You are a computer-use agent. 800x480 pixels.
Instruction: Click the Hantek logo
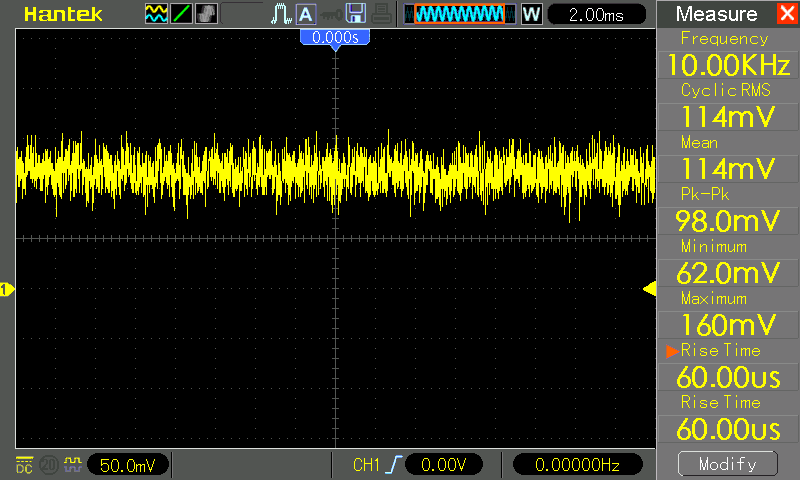pyautogui.click(x=63, y=14)
